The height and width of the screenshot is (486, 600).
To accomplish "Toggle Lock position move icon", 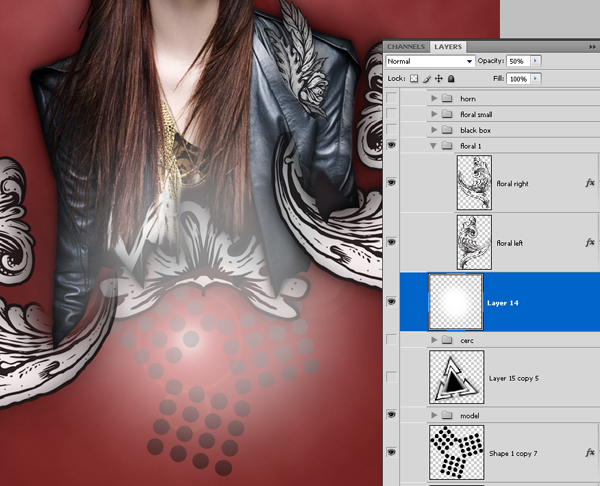I will pyautogui.click(x=439, y=78).
